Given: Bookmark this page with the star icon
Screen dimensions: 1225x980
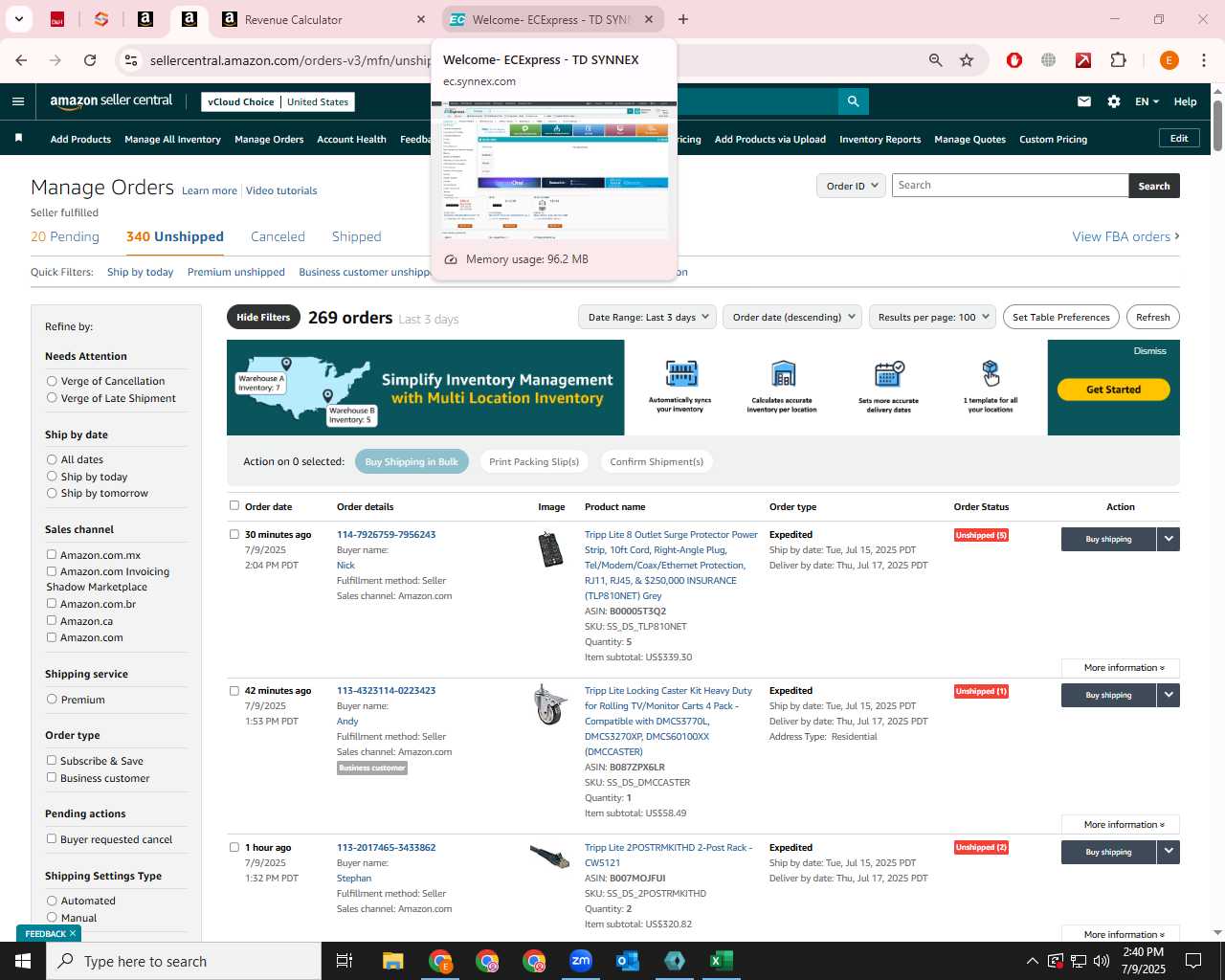Looking at the screenshot, I should 967,60.
